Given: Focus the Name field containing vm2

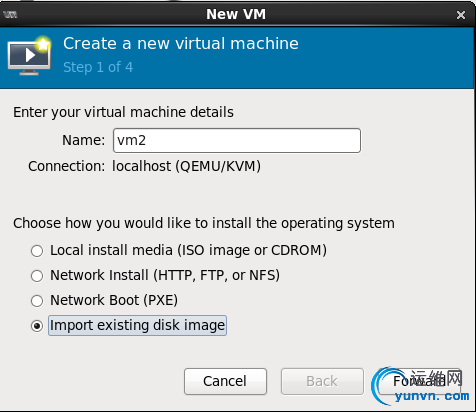Looking at the screenshot, I should pos(237,140).
